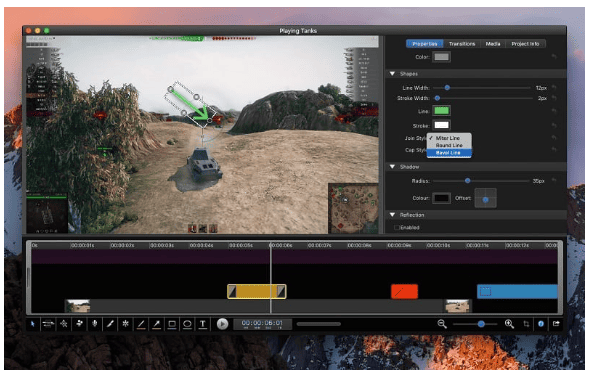Reset shadow Radius with its undo arrow
Image resolution: width=591 pixels, height=374 pixels.
554,181
